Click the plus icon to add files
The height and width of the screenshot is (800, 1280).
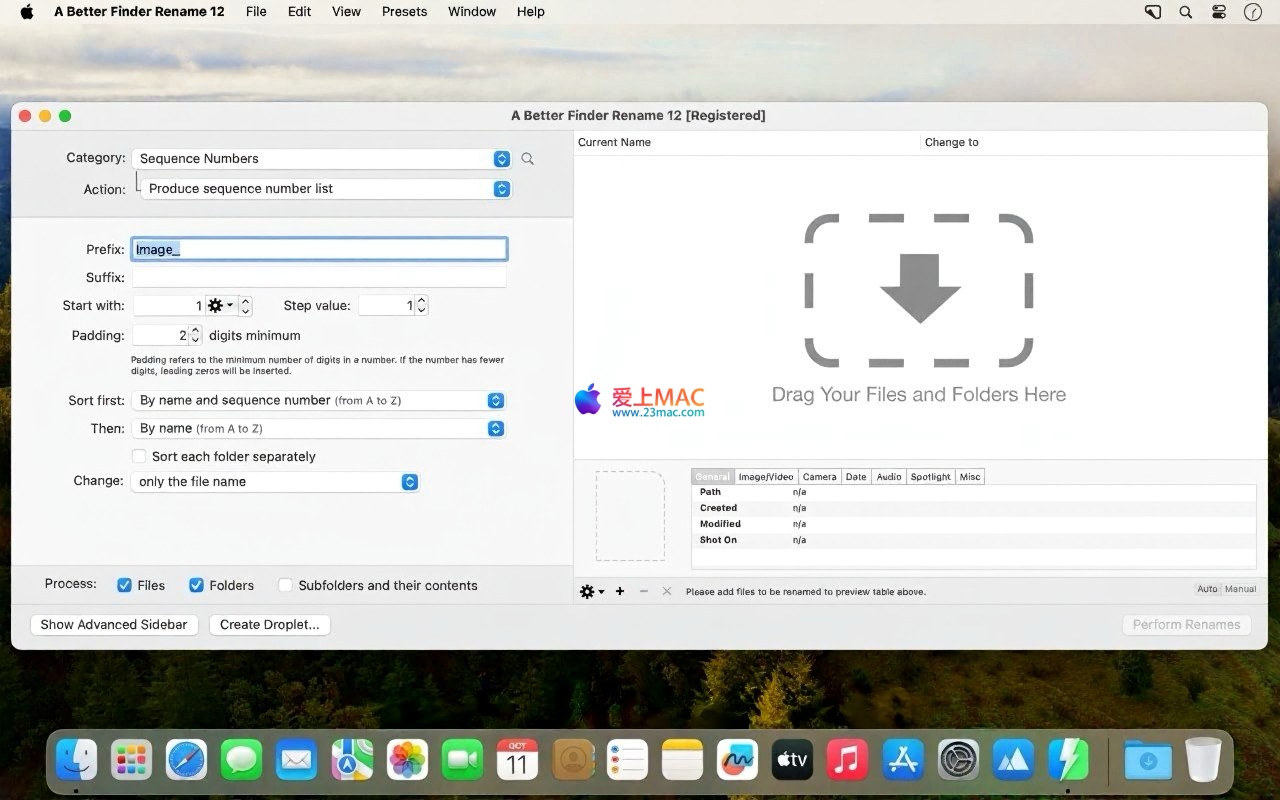620,592
